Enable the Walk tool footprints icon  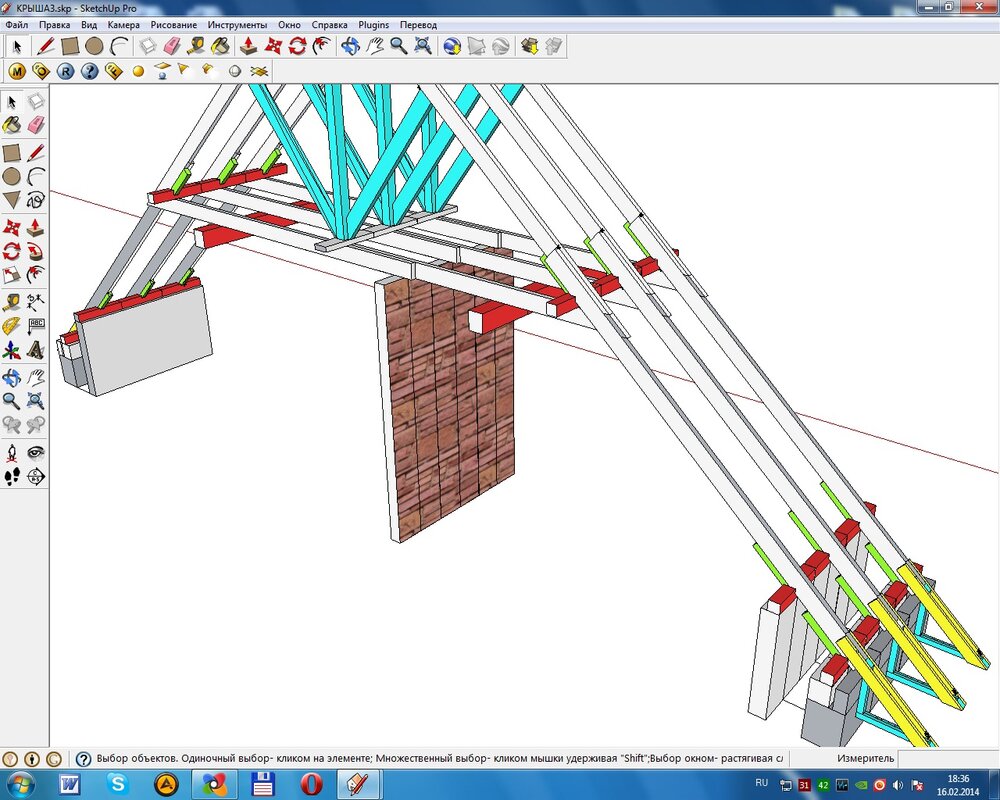(x=11, y=476)
